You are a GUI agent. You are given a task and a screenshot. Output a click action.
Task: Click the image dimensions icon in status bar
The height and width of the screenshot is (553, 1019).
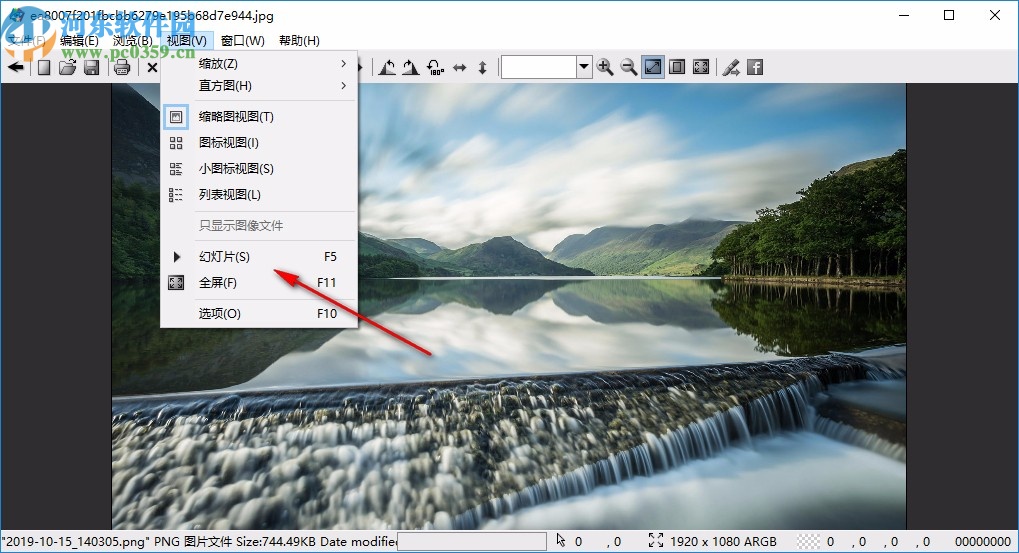pyautogui.click(x=656, y=541)
